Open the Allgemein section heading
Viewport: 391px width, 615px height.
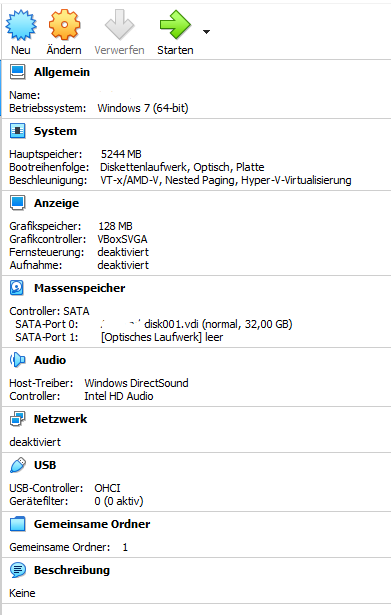click(x=62, y=72)
